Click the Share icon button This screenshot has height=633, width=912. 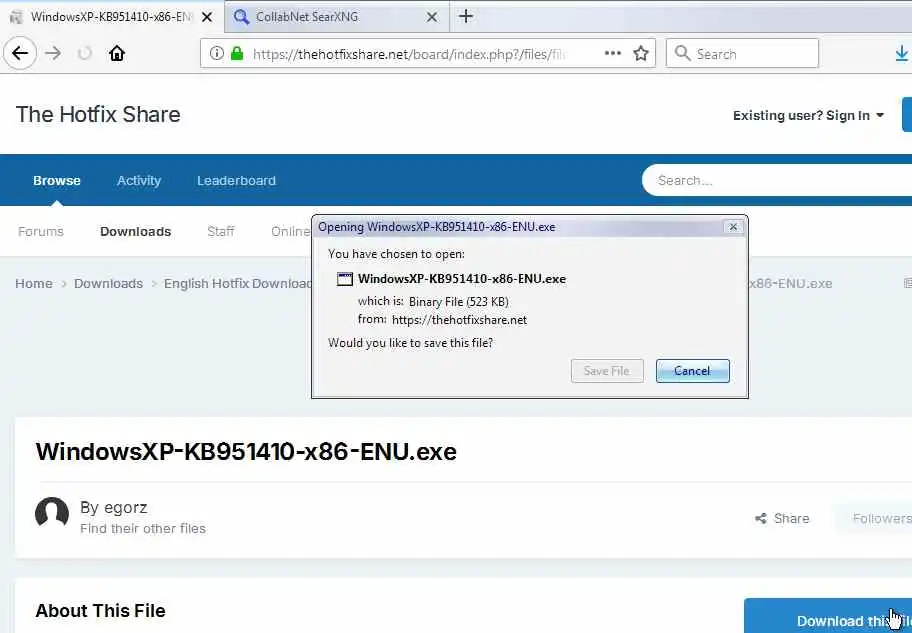(x=782, y=518)
